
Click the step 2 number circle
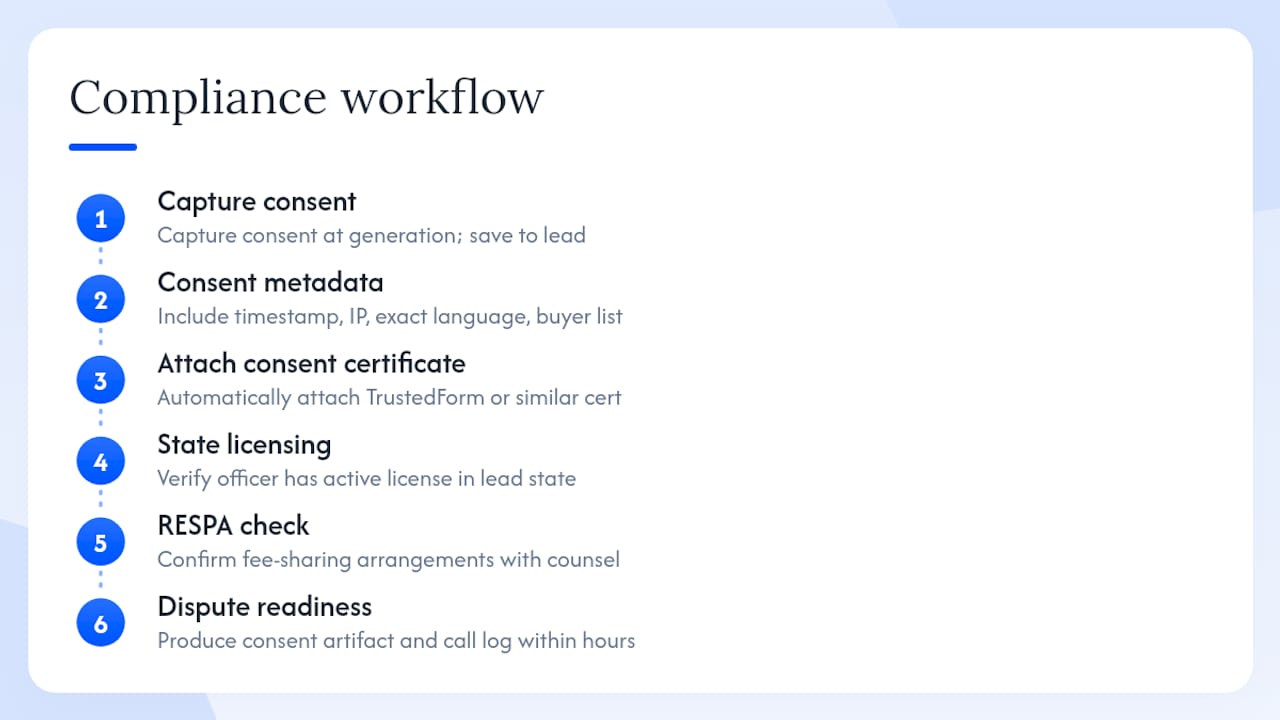tap(100, 300)
